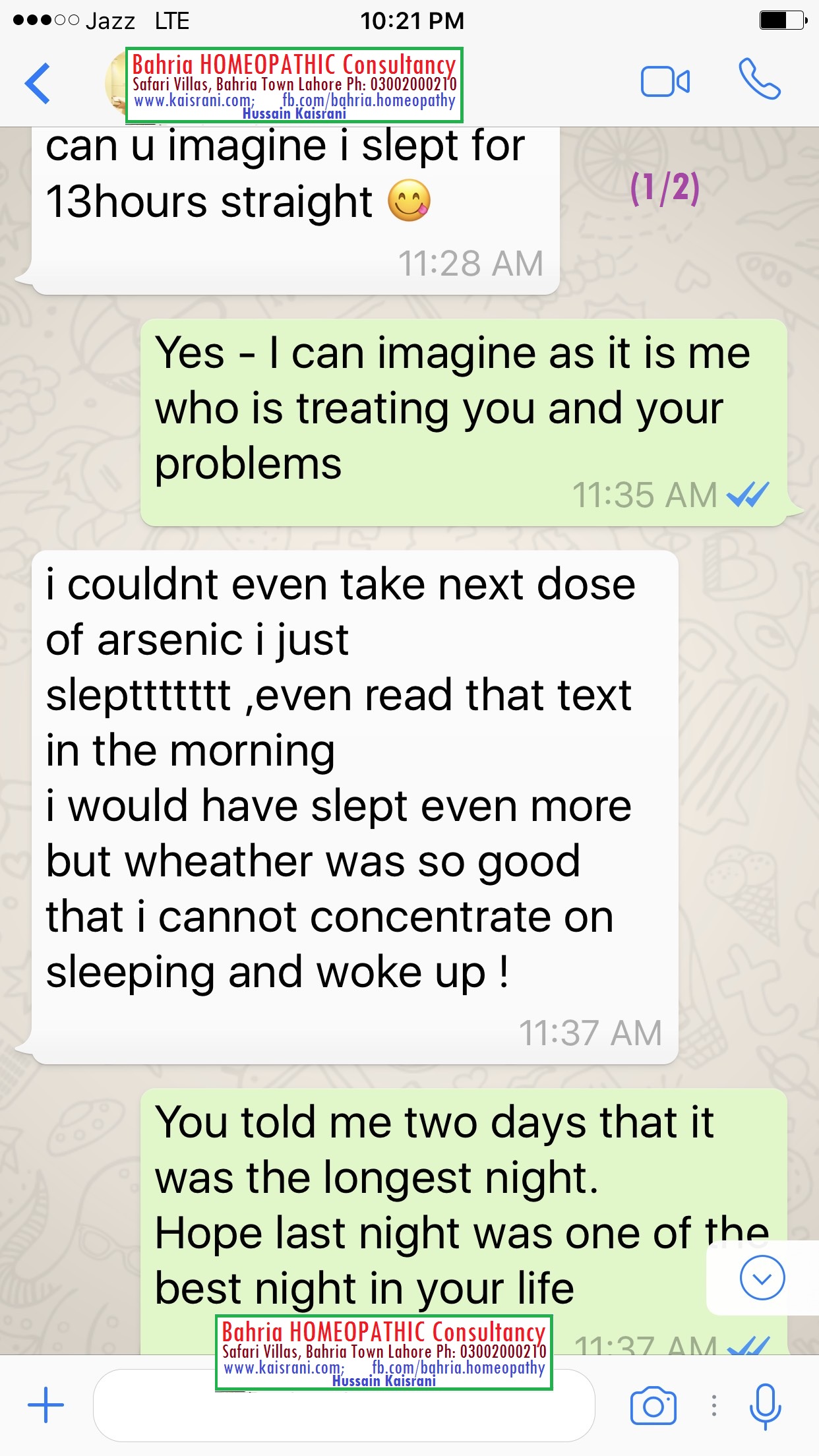Viewport: 819px width, 1456px height.
Task: Tap the 10:21 PM status bar clock
Action: [412, 21]
